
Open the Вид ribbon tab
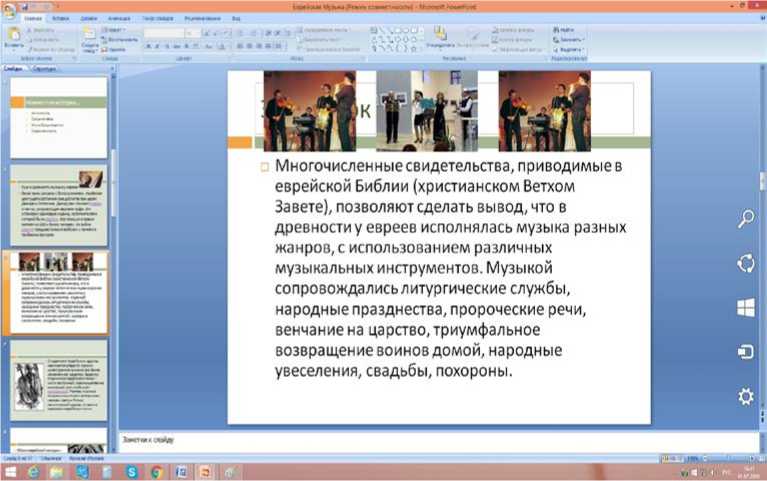click(x=236, y=19)
